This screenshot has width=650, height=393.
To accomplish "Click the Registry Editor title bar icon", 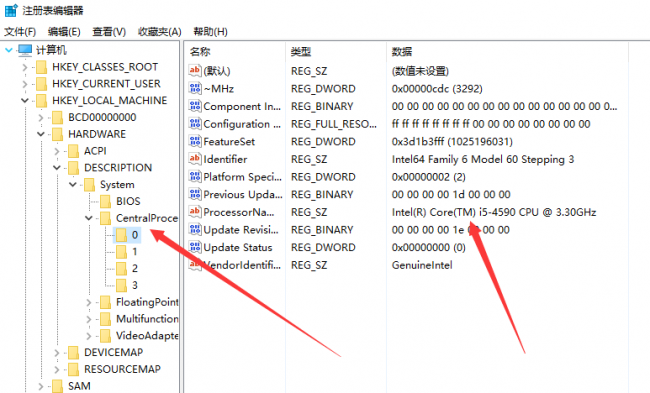I will coord(11,10).
